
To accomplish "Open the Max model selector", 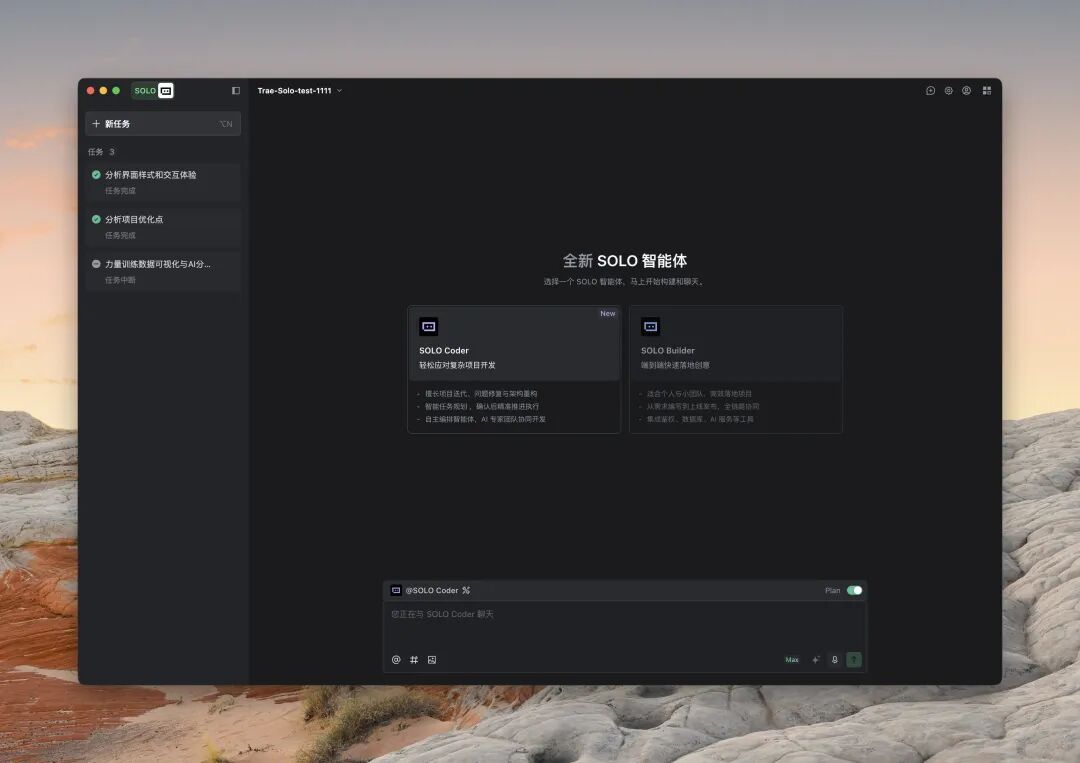I will point(792,660).
